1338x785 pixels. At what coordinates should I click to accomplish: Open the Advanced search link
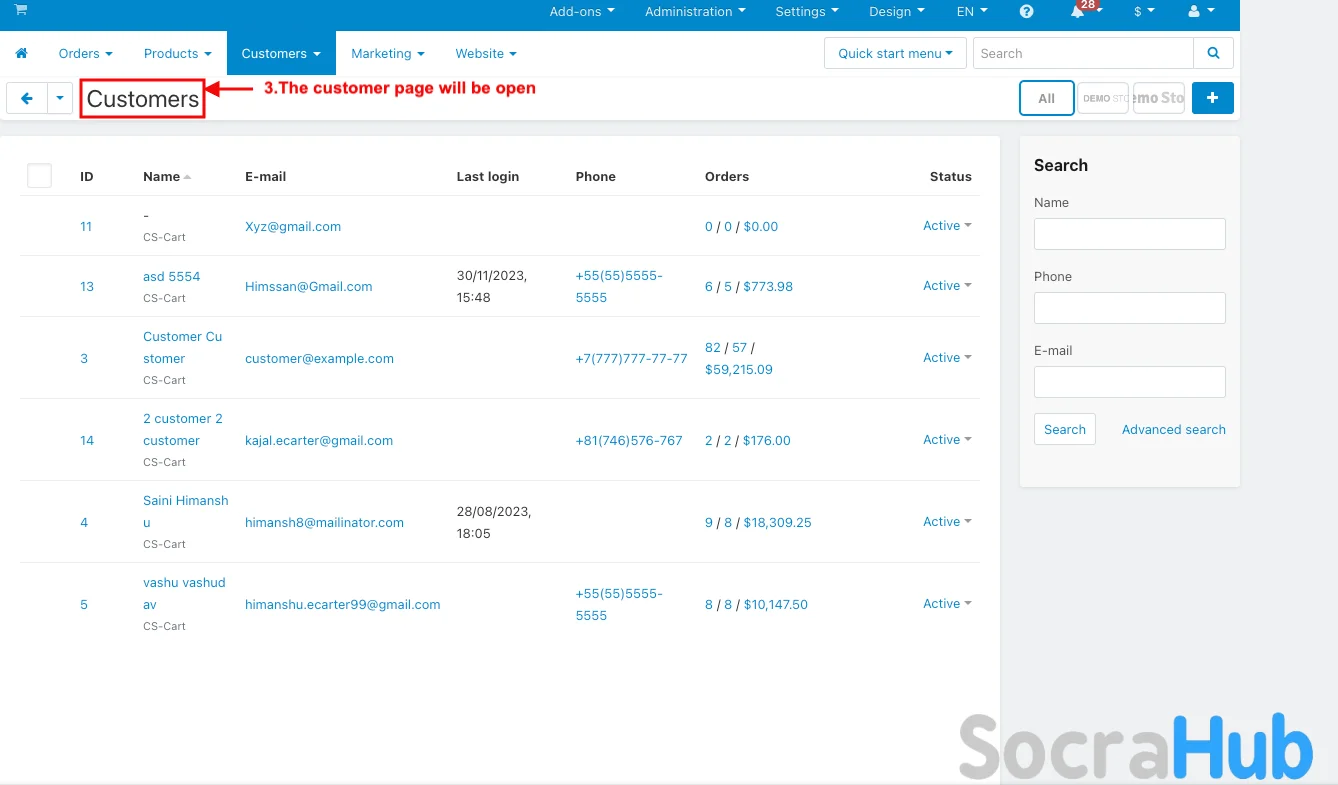[1173, 430]
